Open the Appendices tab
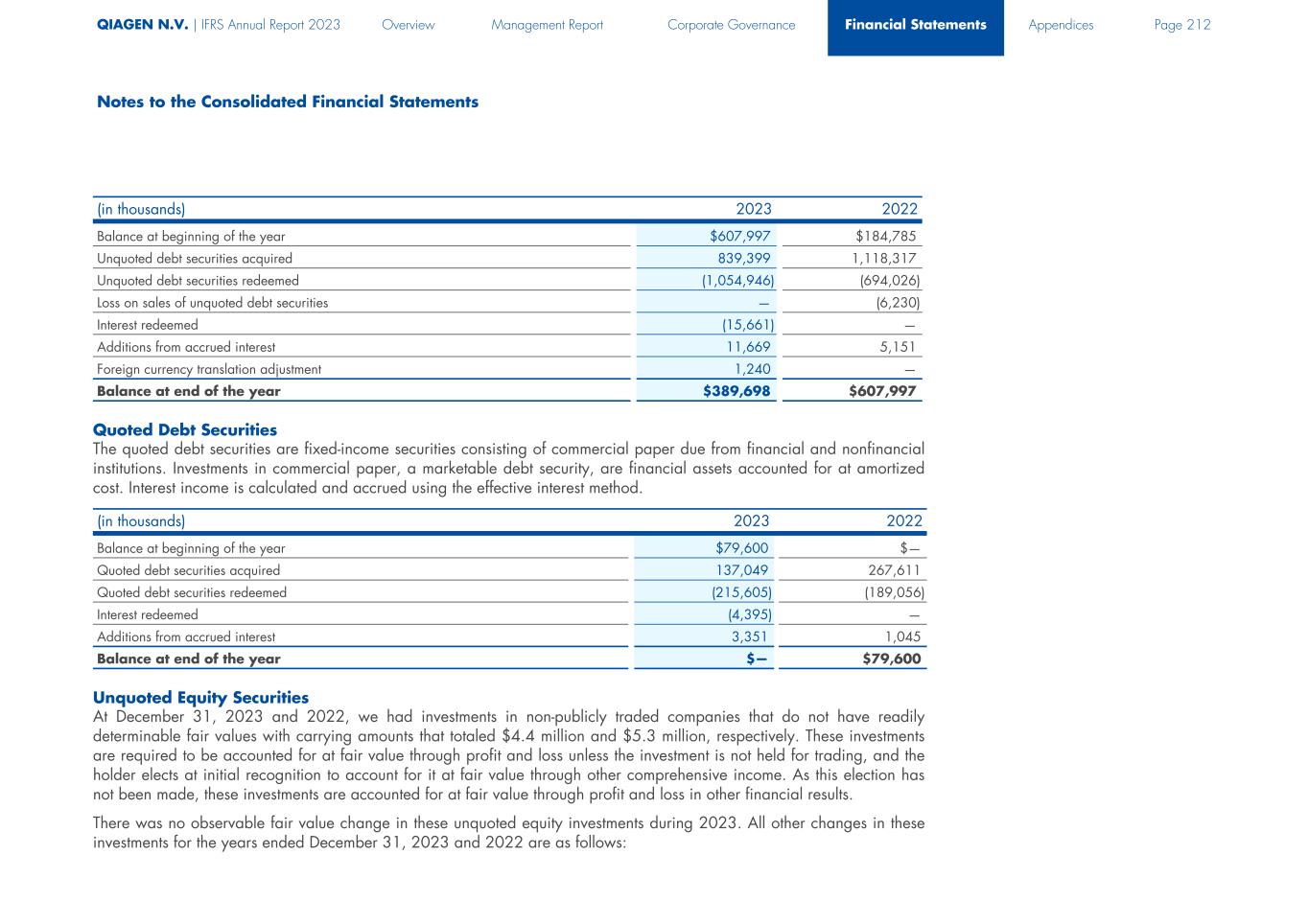Image resolution: width=1309 pixels, height=924 pixels. point(1060,25)
